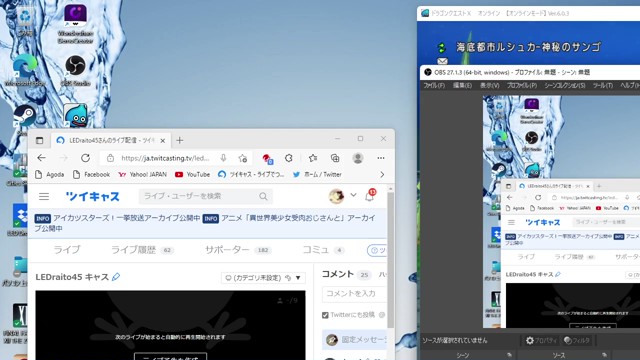
Task: Toggle the Twitter post checkbox for comments
Action: click(325, 315)
